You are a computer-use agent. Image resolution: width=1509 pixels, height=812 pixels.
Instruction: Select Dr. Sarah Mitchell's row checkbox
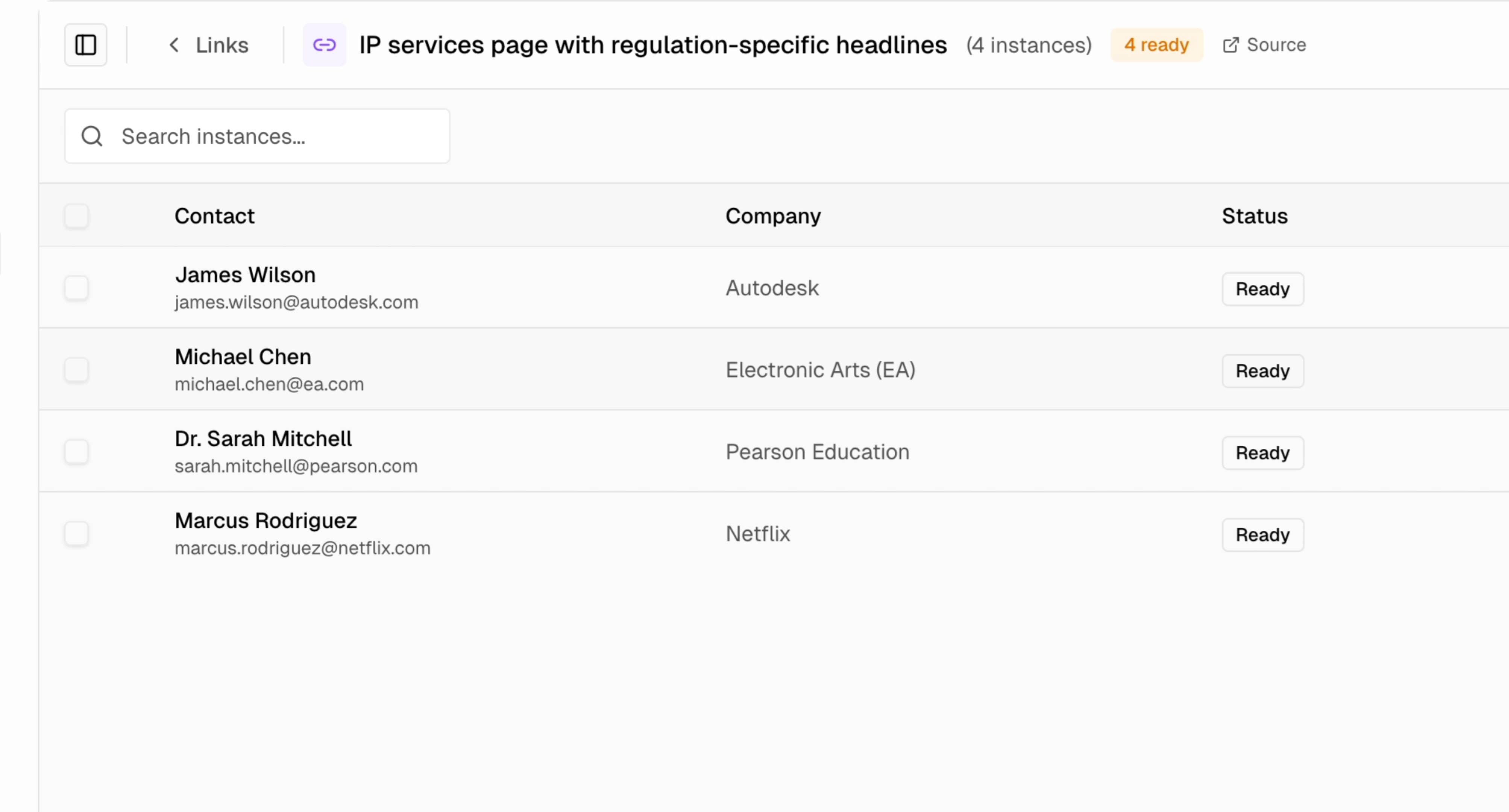[x=76, y=452]
